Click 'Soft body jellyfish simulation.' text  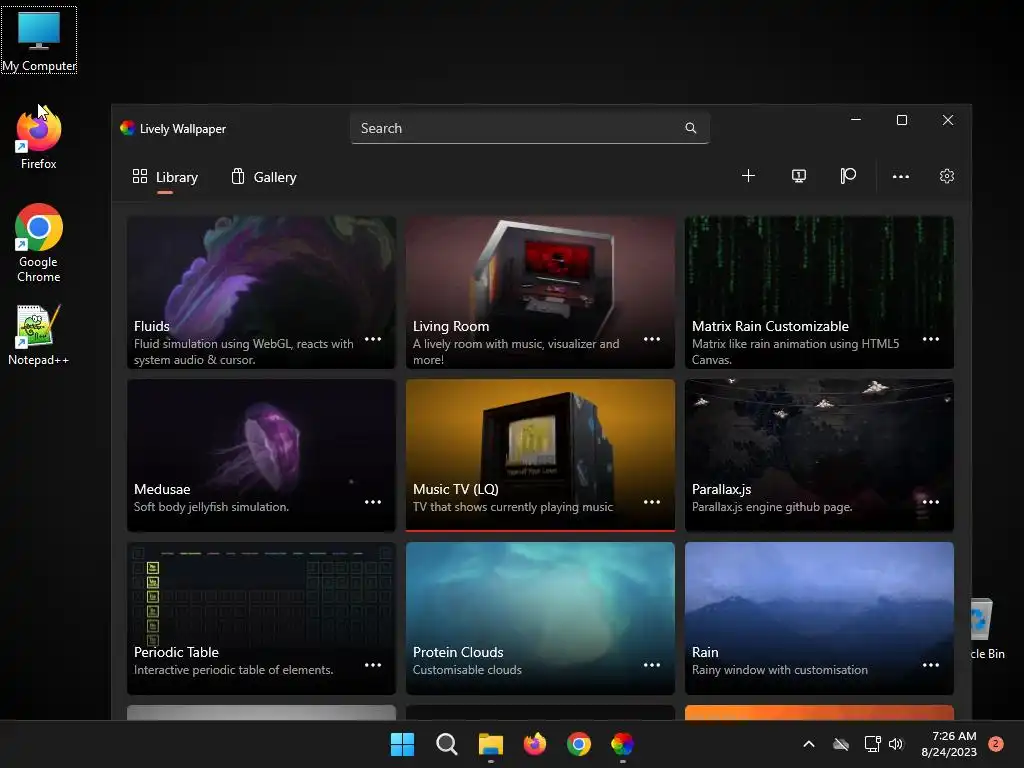tap(212, 507)
